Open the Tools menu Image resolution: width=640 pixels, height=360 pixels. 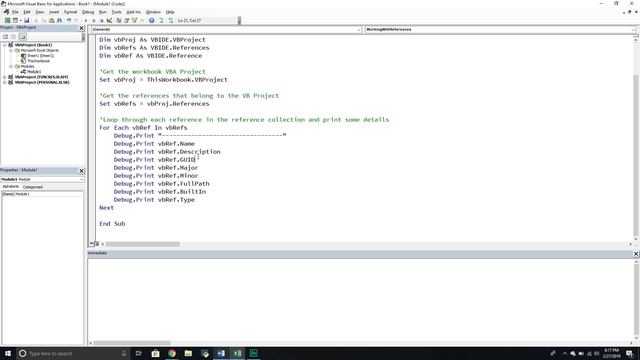coord(117,12)
